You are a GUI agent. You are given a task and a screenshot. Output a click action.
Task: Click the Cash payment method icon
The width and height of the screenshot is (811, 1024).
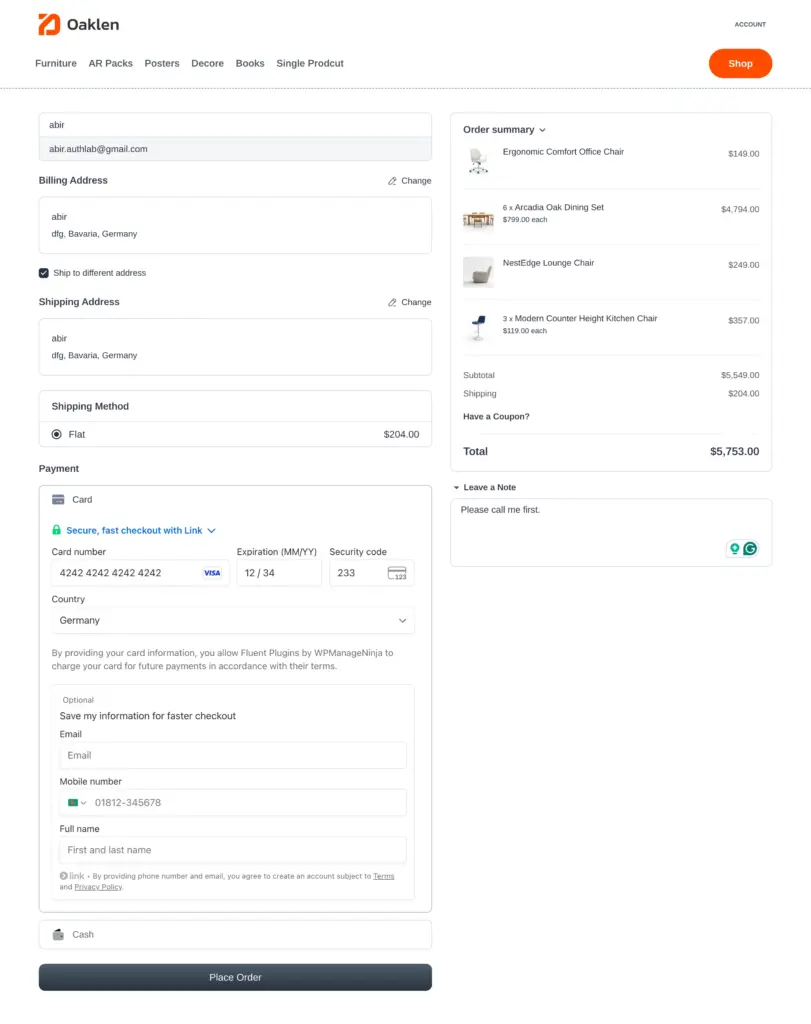58,934
